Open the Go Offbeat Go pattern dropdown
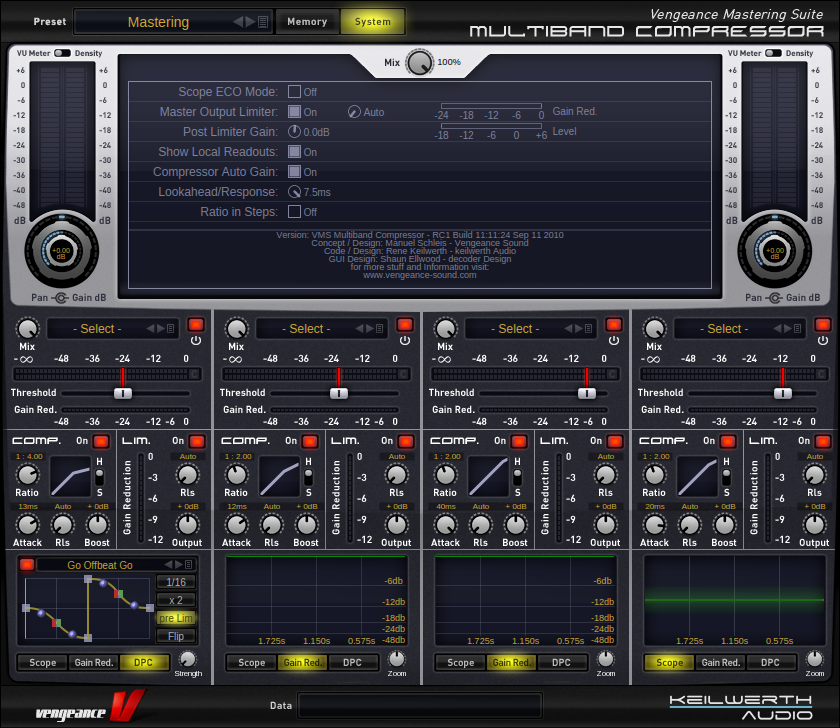 click(100, 565)
